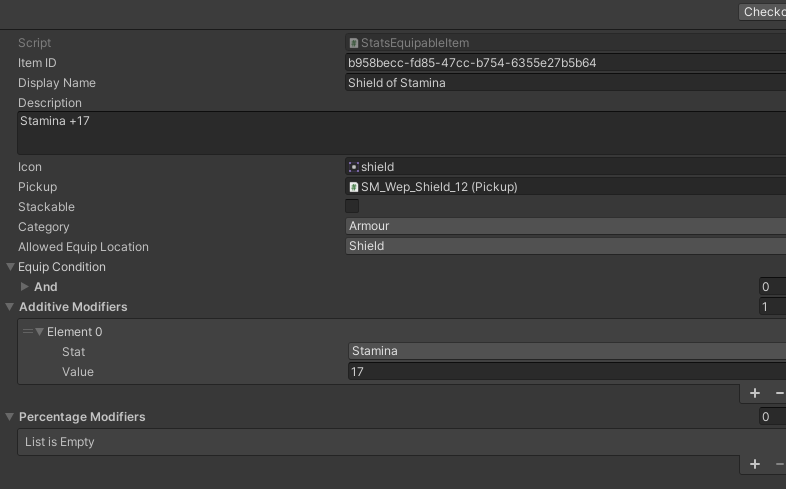Click the Display Name field Shield of Stamina
This screenshot has width=803, height=489.
565,83
